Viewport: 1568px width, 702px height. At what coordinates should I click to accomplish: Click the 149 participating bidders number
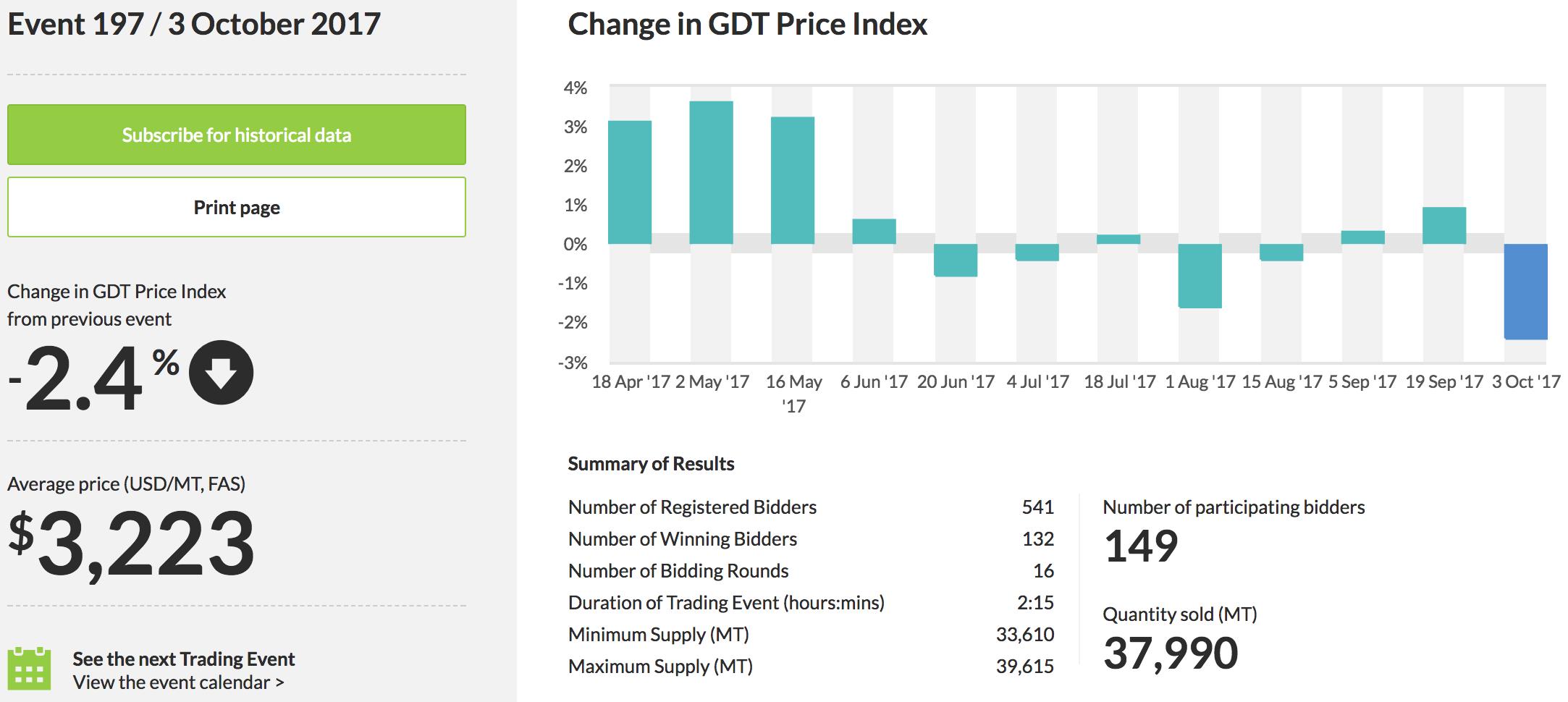pyautogui.click(x=1141, y=546)
